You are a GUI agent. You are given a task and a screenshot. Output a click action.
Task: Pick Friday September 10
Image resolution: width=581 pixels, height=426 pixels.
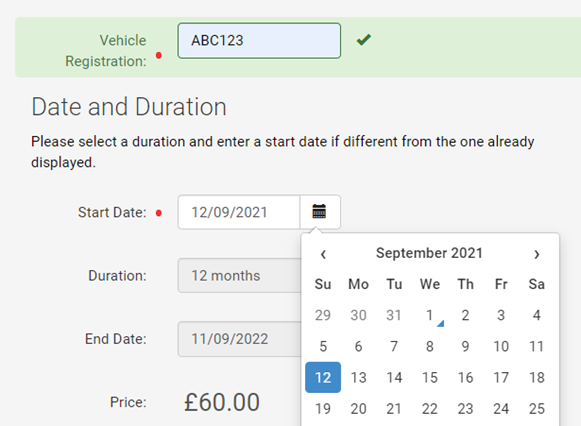(501, 346)
